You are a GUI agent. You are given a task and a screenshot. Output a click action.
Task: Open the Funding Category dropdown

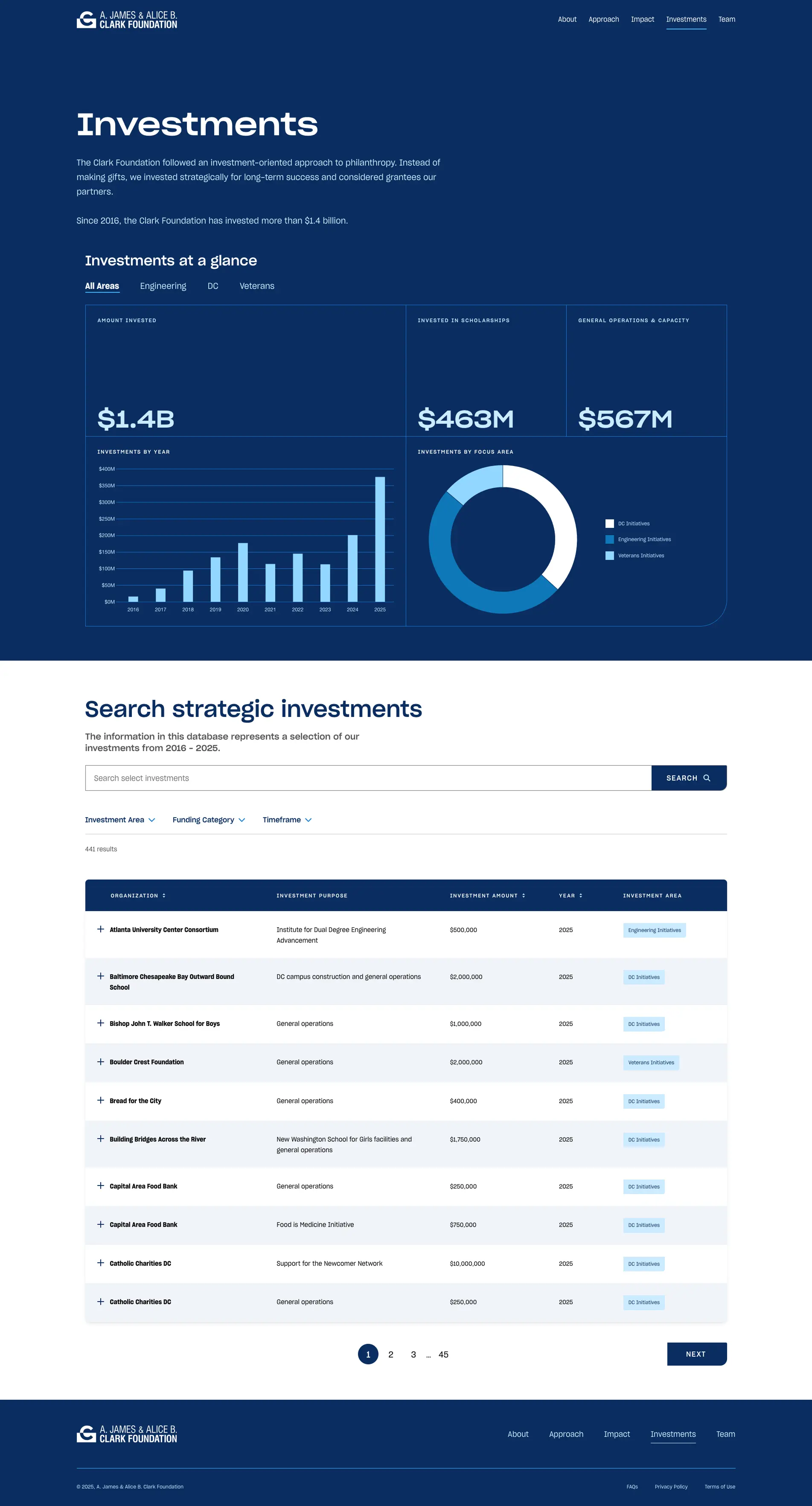point(208,820)
